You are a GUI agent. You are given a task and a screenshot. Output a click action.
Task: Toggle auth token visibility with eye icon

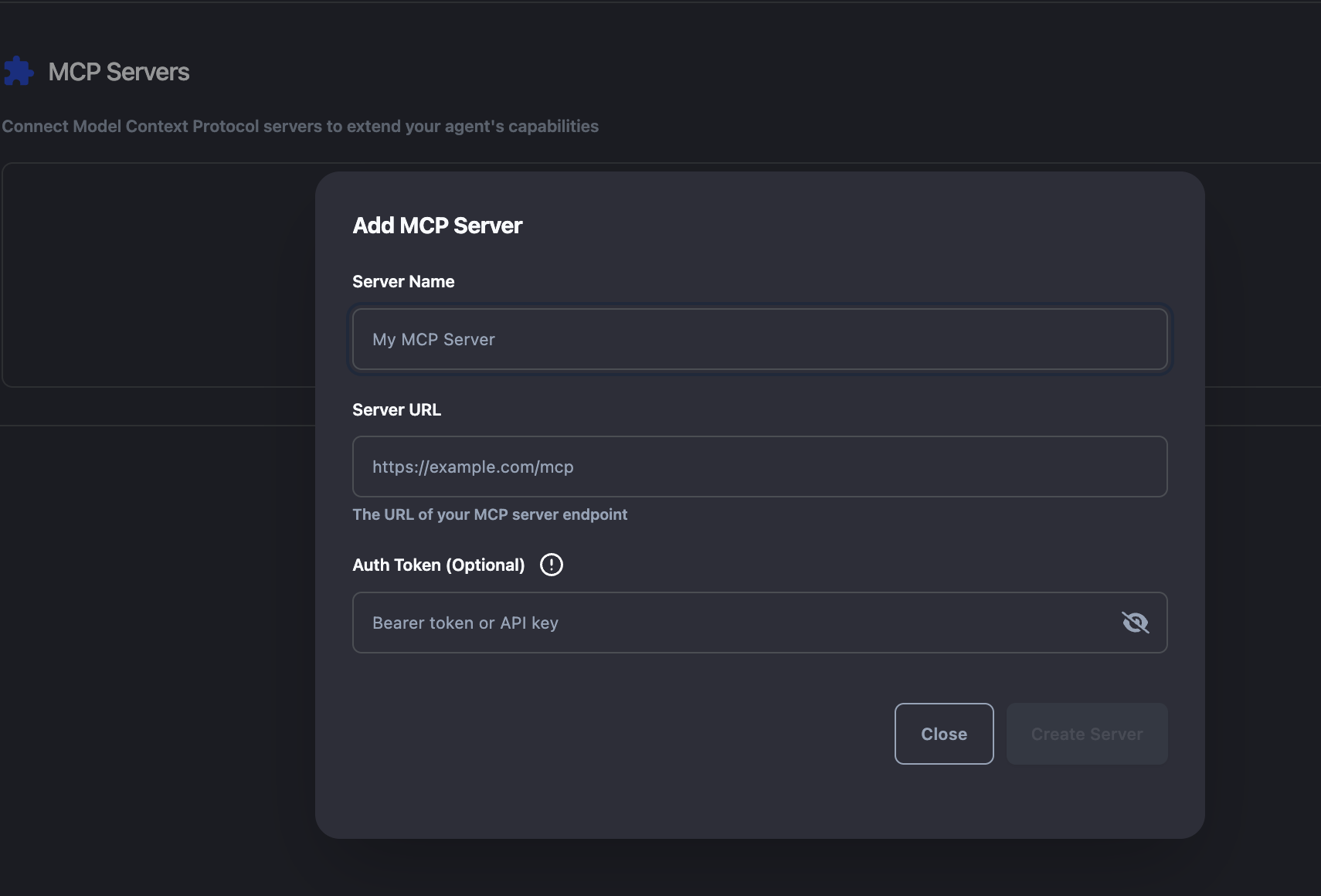(x=1135, y=623)
